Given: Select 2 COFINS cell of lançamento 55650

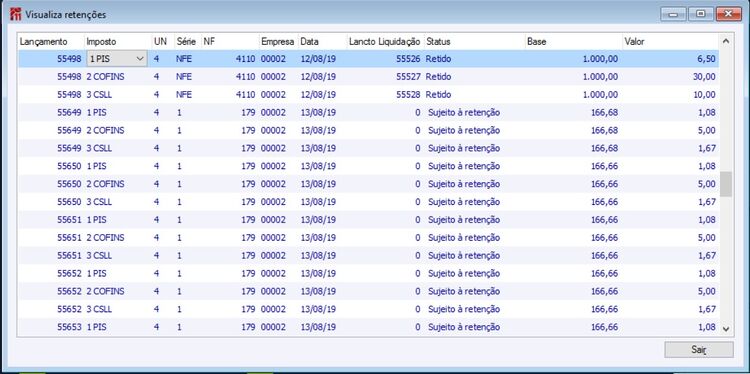Looking at the screenshot, I should click(x=105, y=184).
